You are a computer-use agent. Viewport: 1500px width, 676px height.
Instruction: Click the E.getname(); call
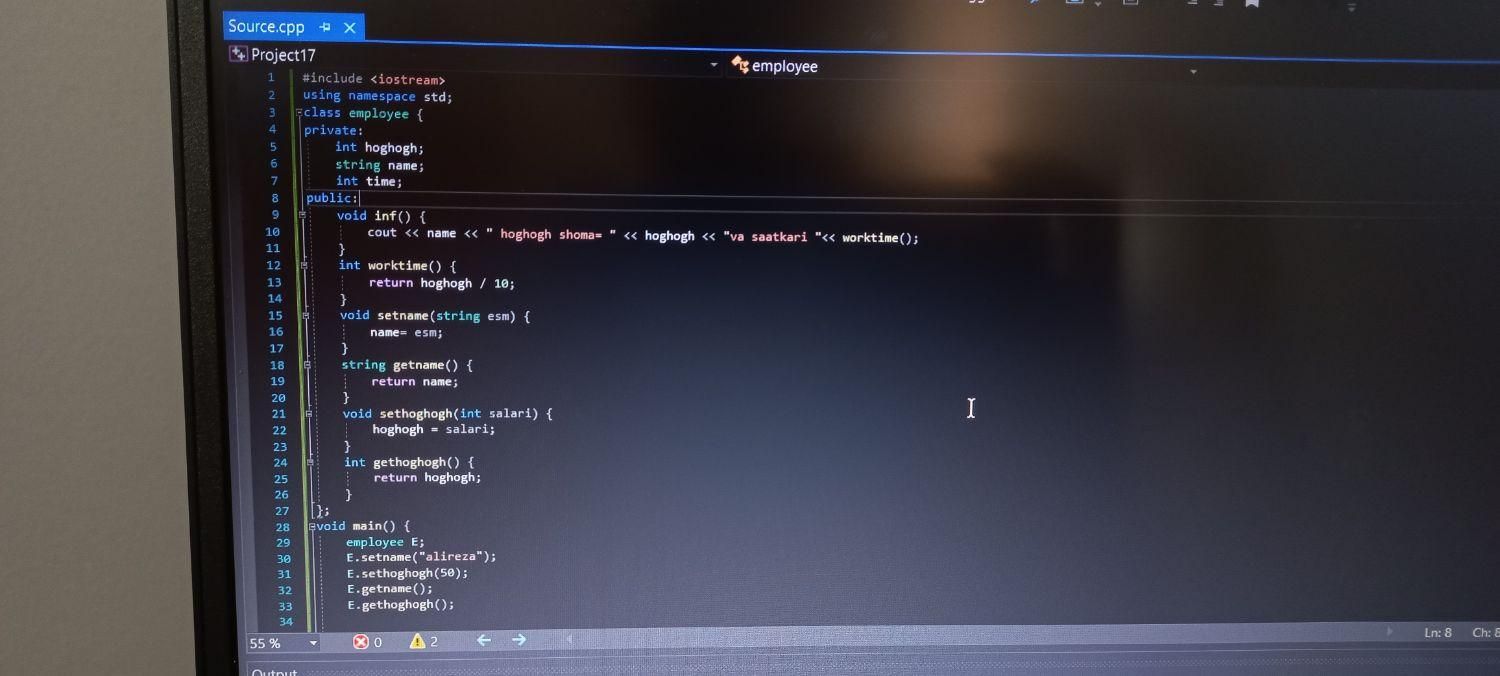(x=390, y=589)
